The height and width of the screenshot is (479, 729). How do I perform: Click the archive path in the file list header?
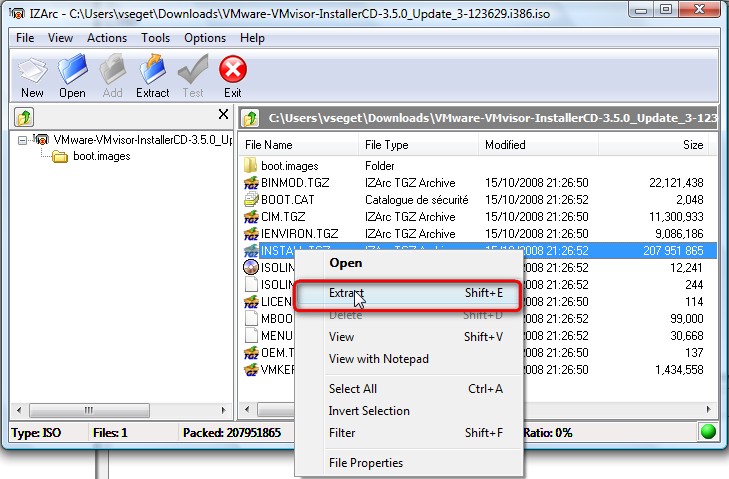click(x=493, y=118)
